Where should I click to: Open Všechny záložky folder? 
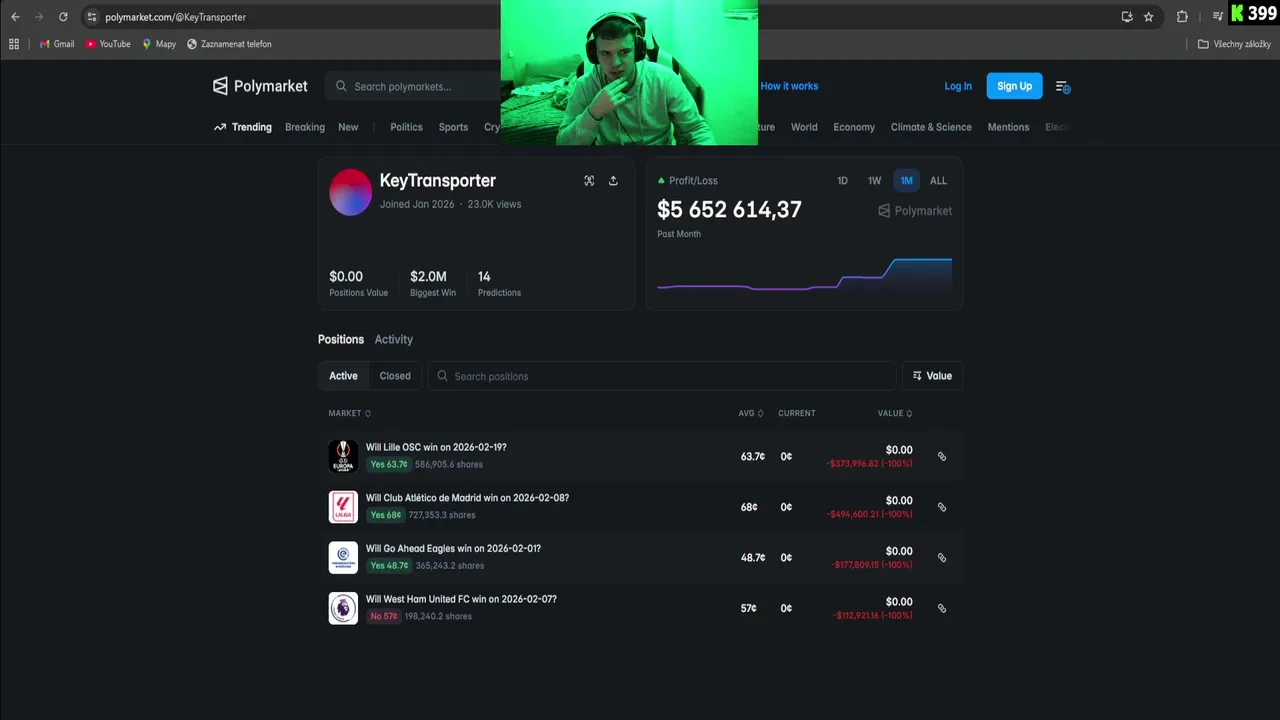click(1234, 44)
